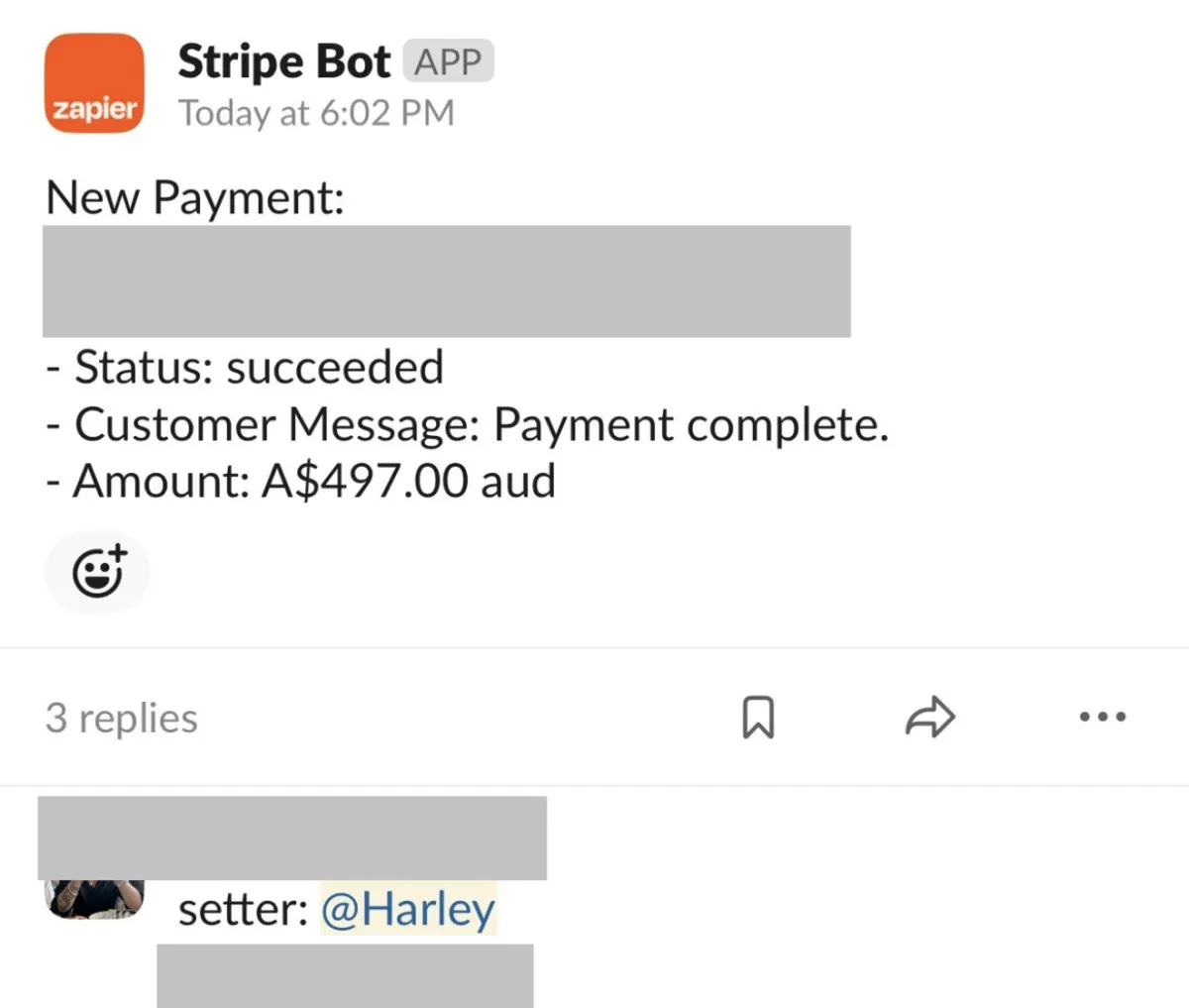
Task: Click the APP badge beside Stripe Bot
Action: 448,61
